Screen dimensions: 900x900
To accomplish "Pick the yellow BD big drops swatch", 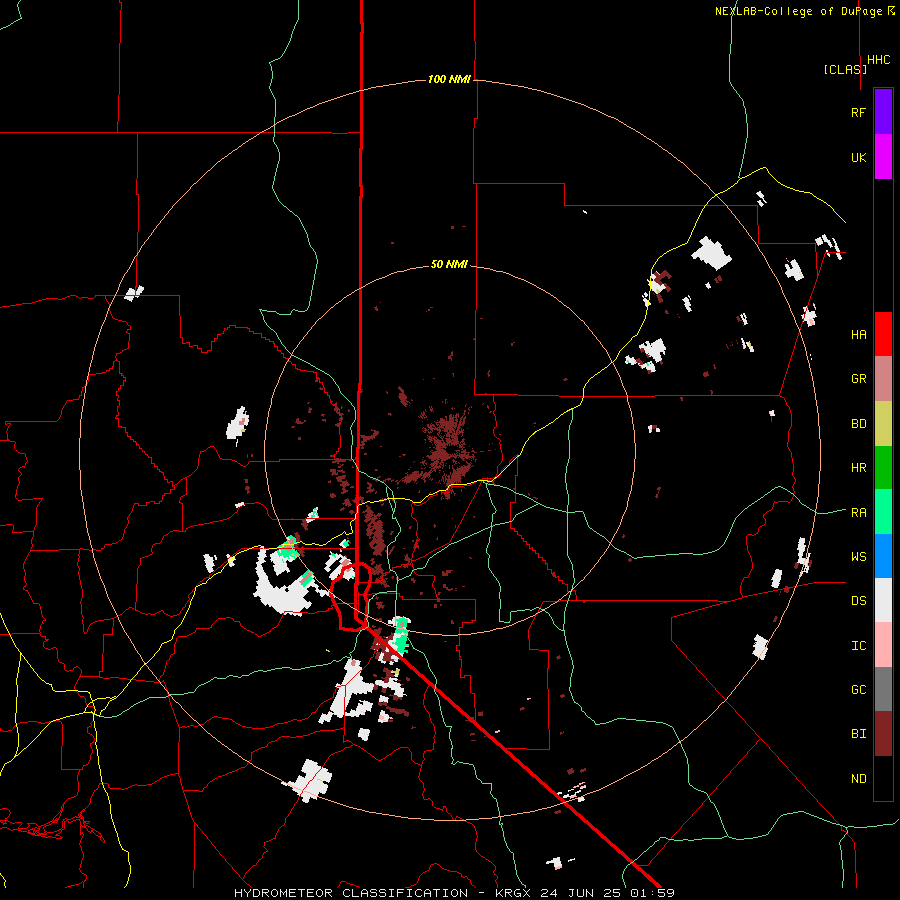I will tap(883, 424).
